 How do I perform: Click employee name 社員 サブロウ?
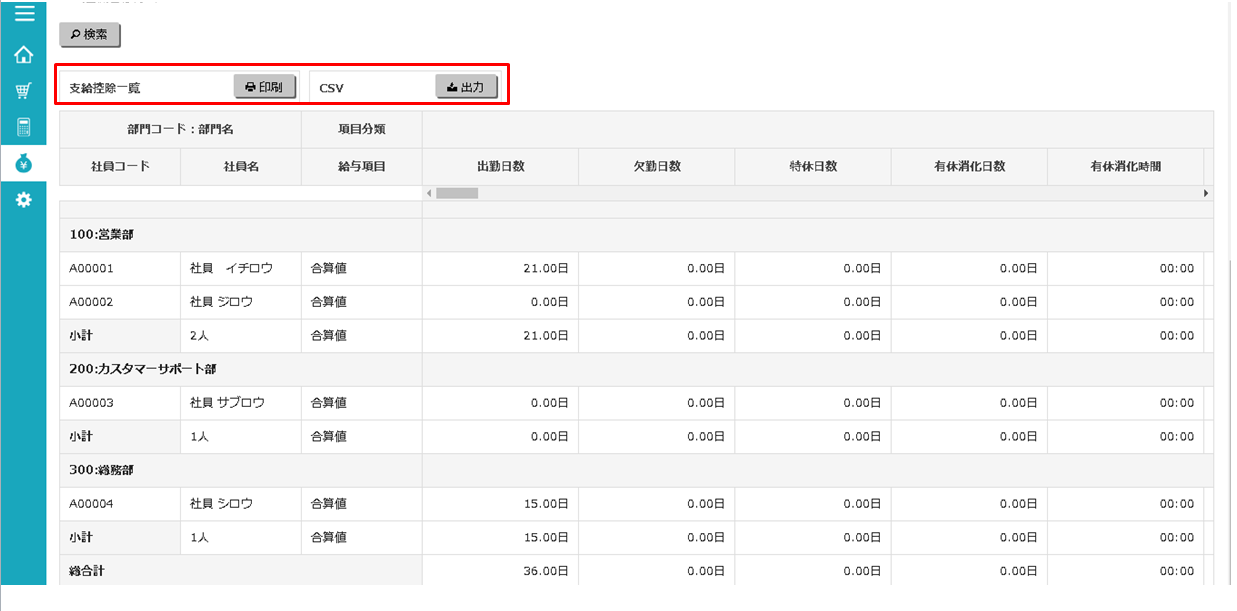point(227,403)
